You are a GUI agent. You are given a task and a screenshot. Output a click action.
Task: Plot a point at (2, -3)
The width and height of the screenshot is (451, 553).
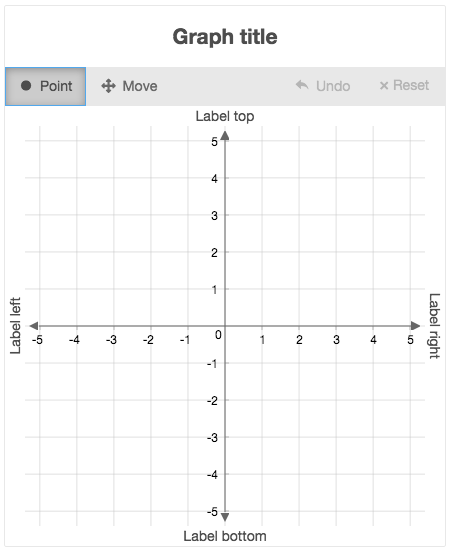299,437
